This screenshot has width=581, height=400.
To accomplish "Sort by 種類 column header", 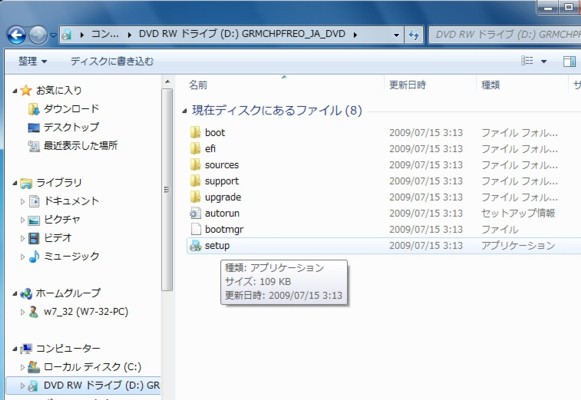I will click(490, 85).
